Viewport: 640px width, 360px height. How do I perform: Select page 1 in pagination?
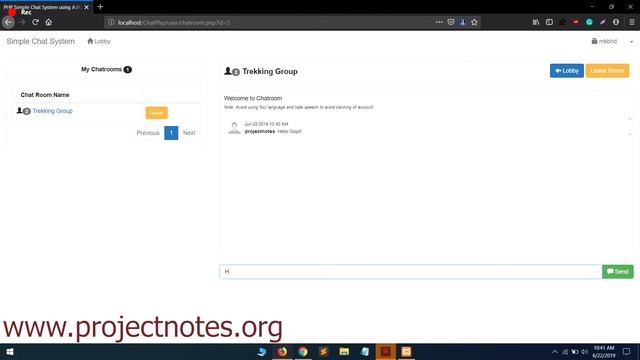click(x=171, y=133)
